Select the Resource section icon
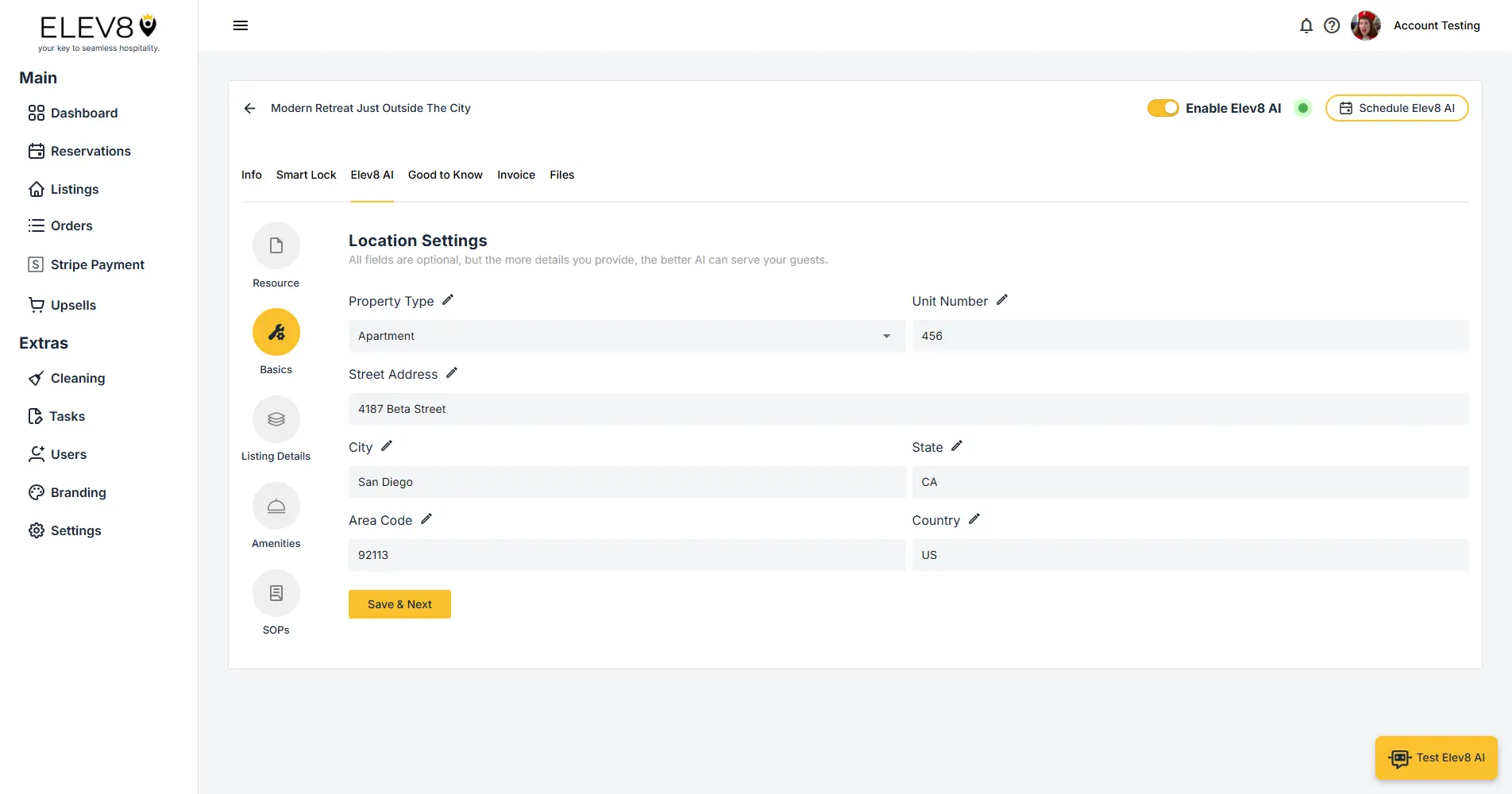Screen dimensions: 1512x794 click(276, 245)
